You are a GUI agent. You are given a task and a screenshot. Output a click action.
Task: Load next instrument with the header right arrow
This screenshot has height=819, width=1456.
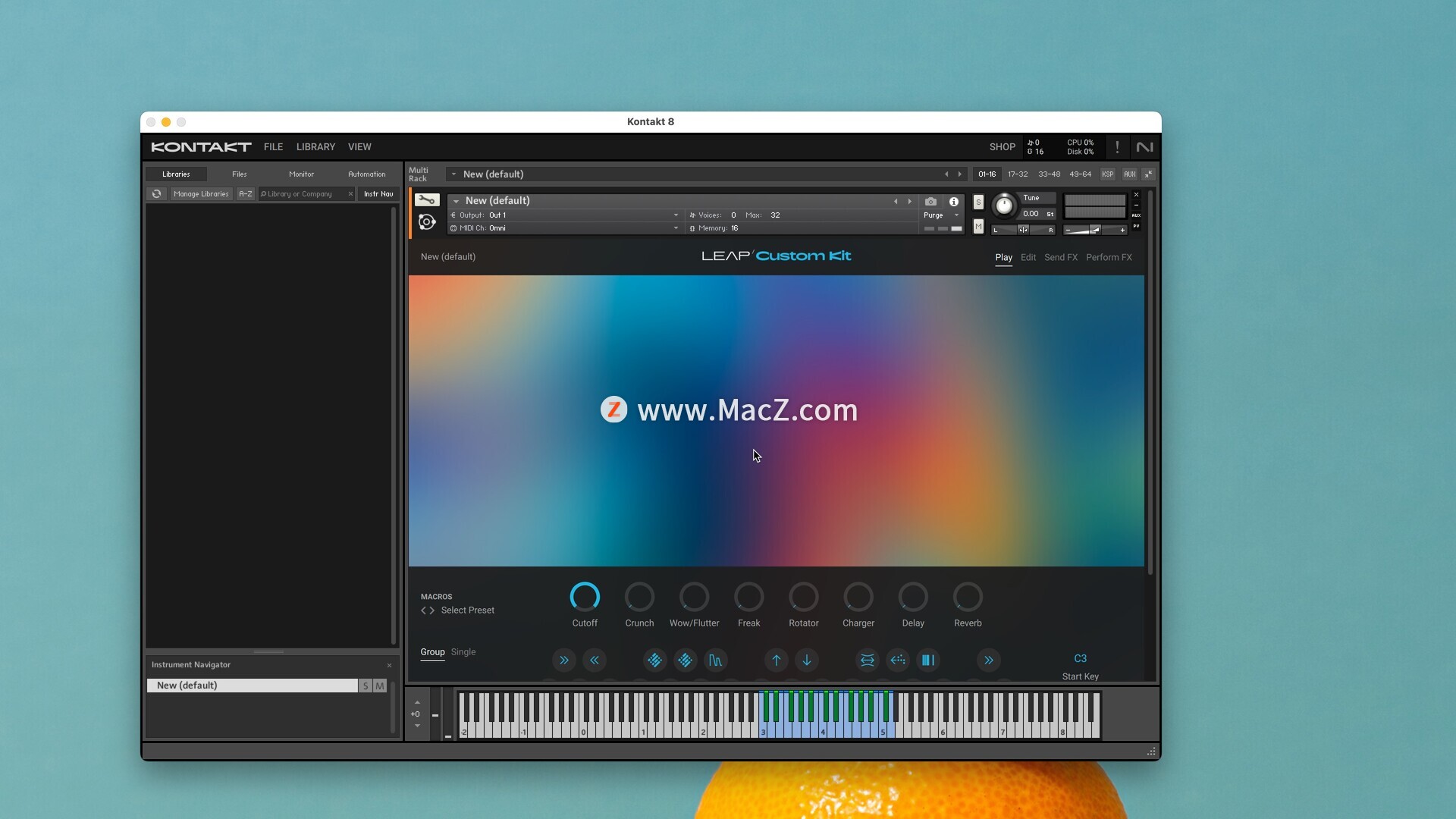pos(910,202)
